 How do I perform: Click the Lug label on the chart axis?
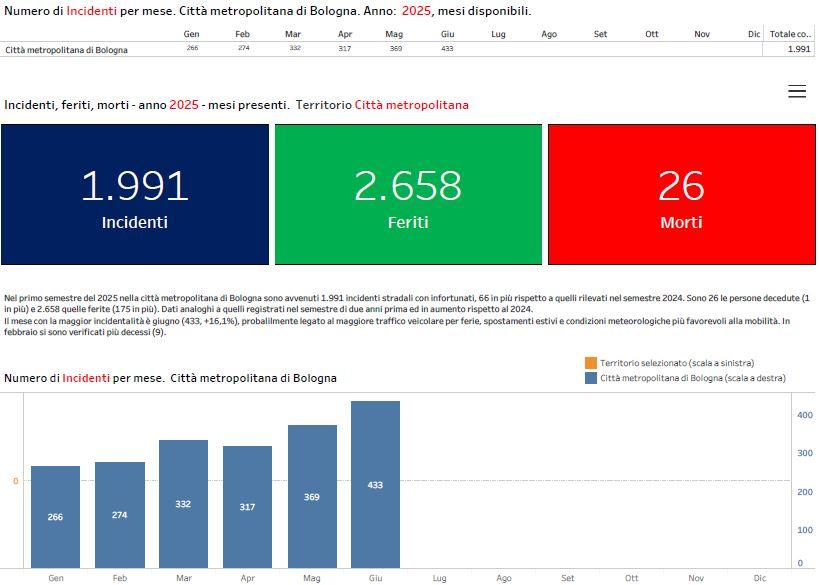439,578
